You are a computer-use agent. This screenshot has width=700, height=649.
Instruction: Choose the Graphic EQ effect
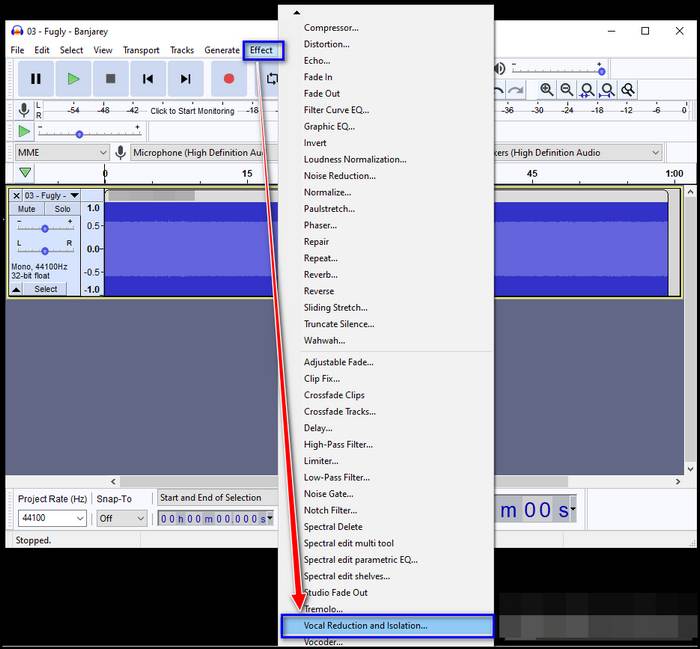386,126
